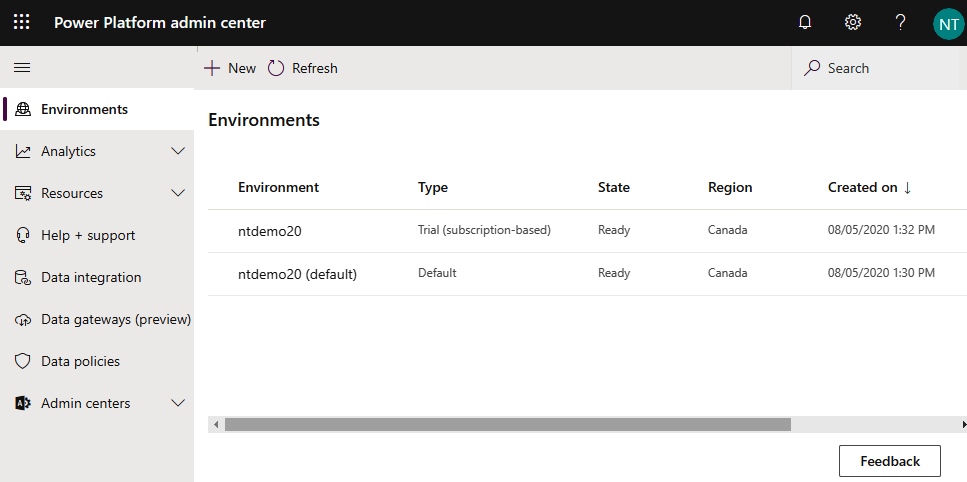Click the Analytics chart icon
The height and width of the screenshot is (482, 967).
(23, 151)
